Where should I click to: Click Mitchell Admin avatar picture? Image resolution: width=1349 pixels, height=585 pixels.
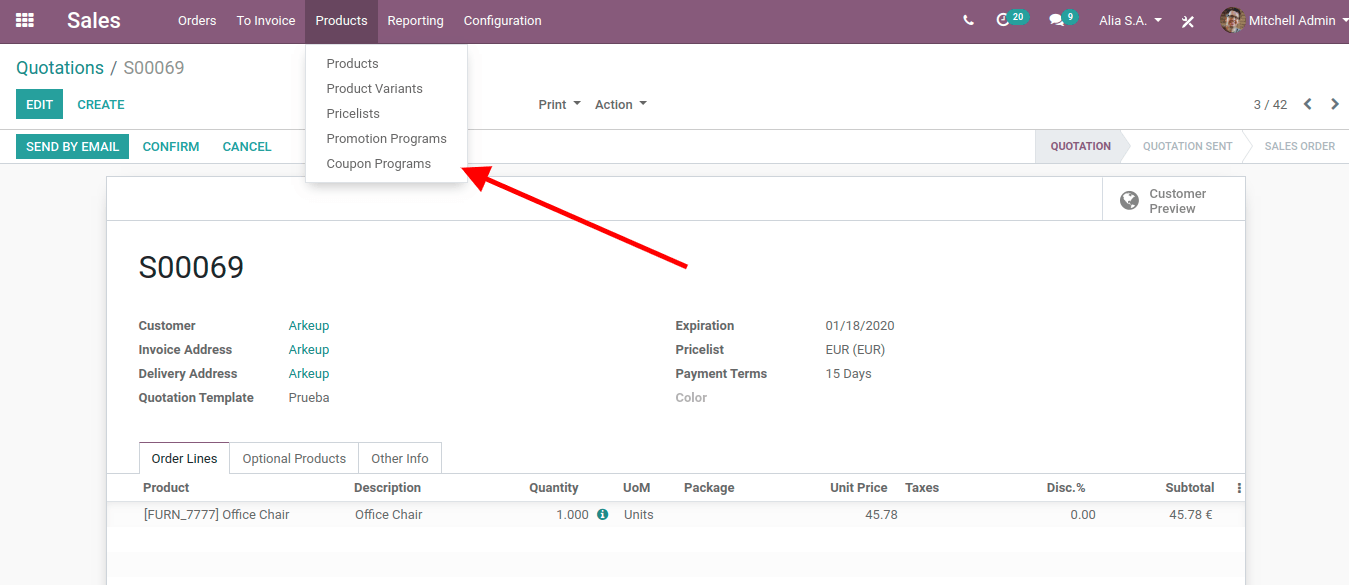click(x=1232, y=20)
